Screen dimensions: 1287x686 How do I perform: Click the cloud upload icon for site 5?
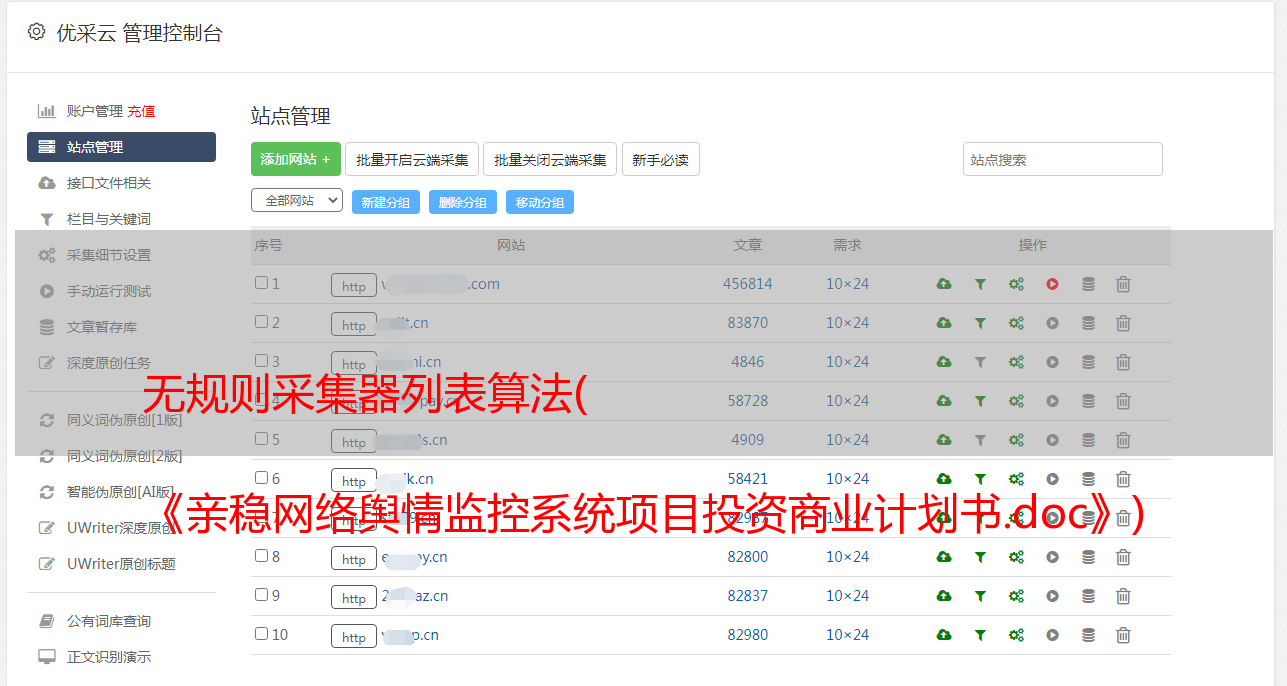pyautogui.click(x=944, y=440)
